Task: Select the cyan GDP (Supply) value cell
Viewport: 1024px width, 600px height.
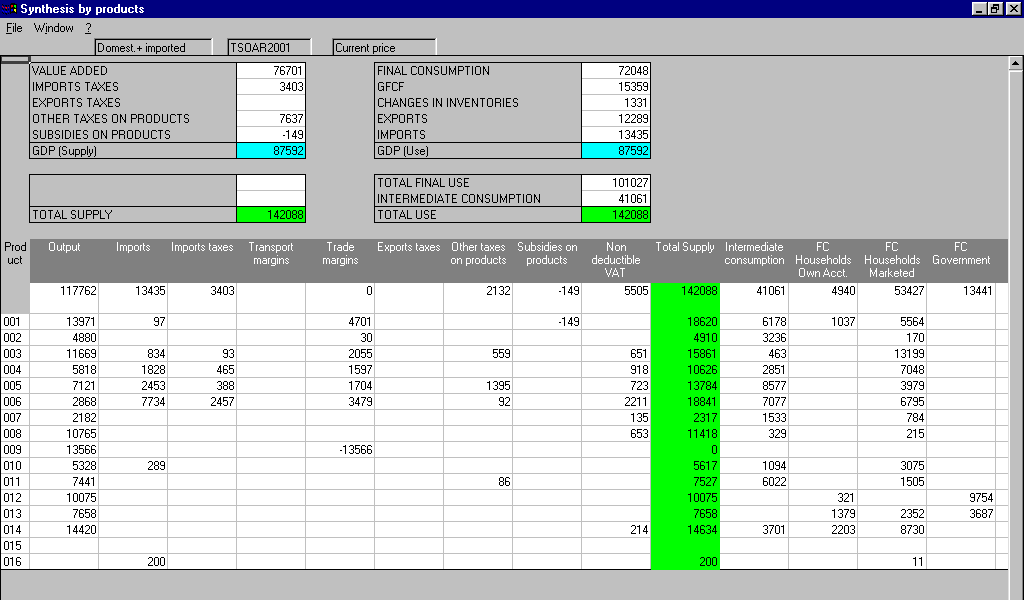Action: pos(271,151)
